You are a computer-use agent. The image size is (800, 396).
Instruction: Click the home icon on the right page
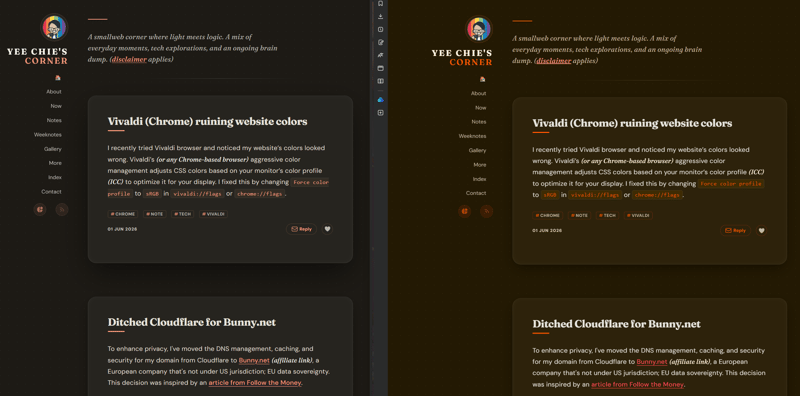tap(483, 79)
